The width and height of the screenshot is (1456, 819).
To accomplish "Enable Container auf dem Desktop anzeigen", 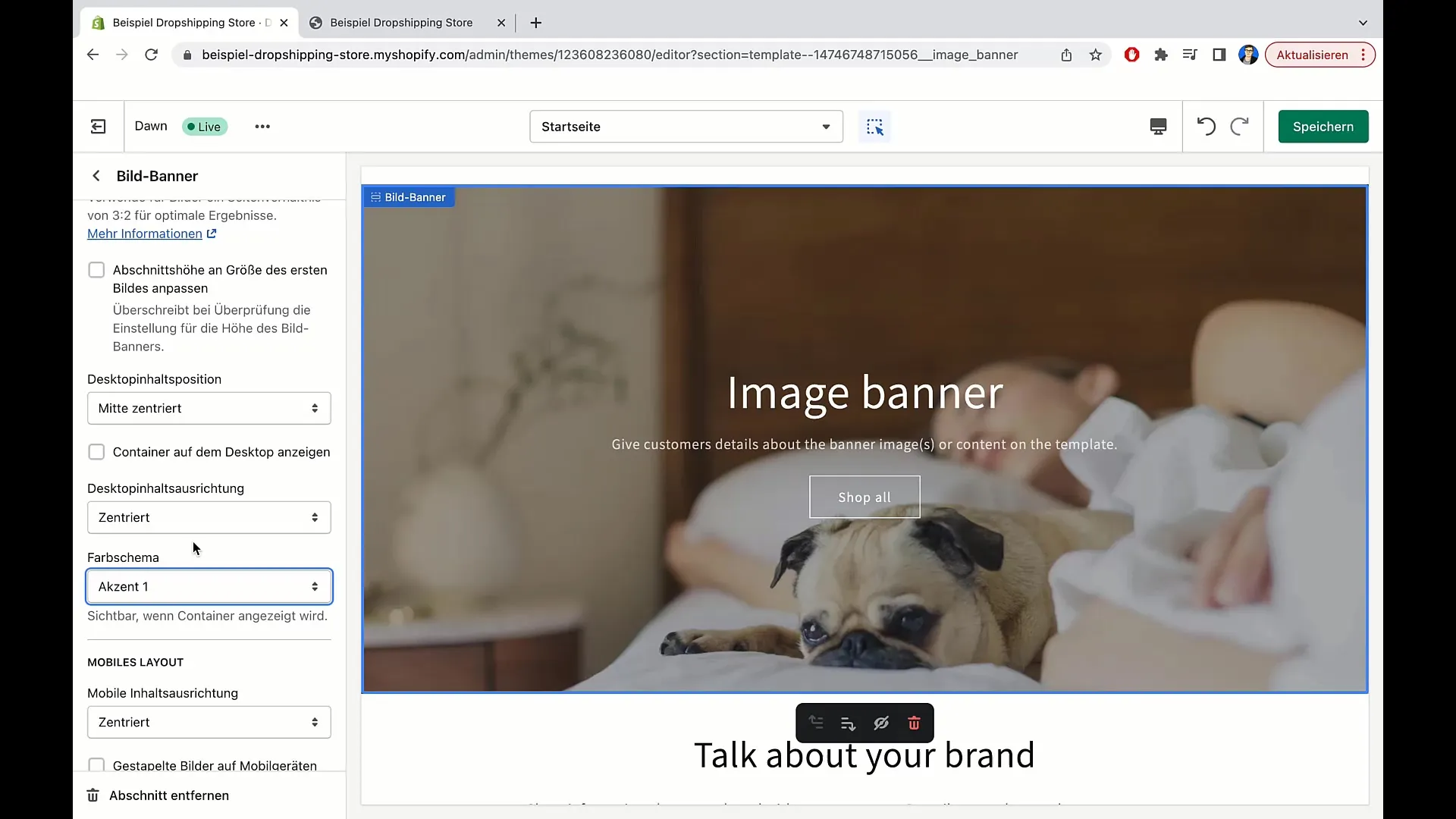I will (x=96, y=452).
